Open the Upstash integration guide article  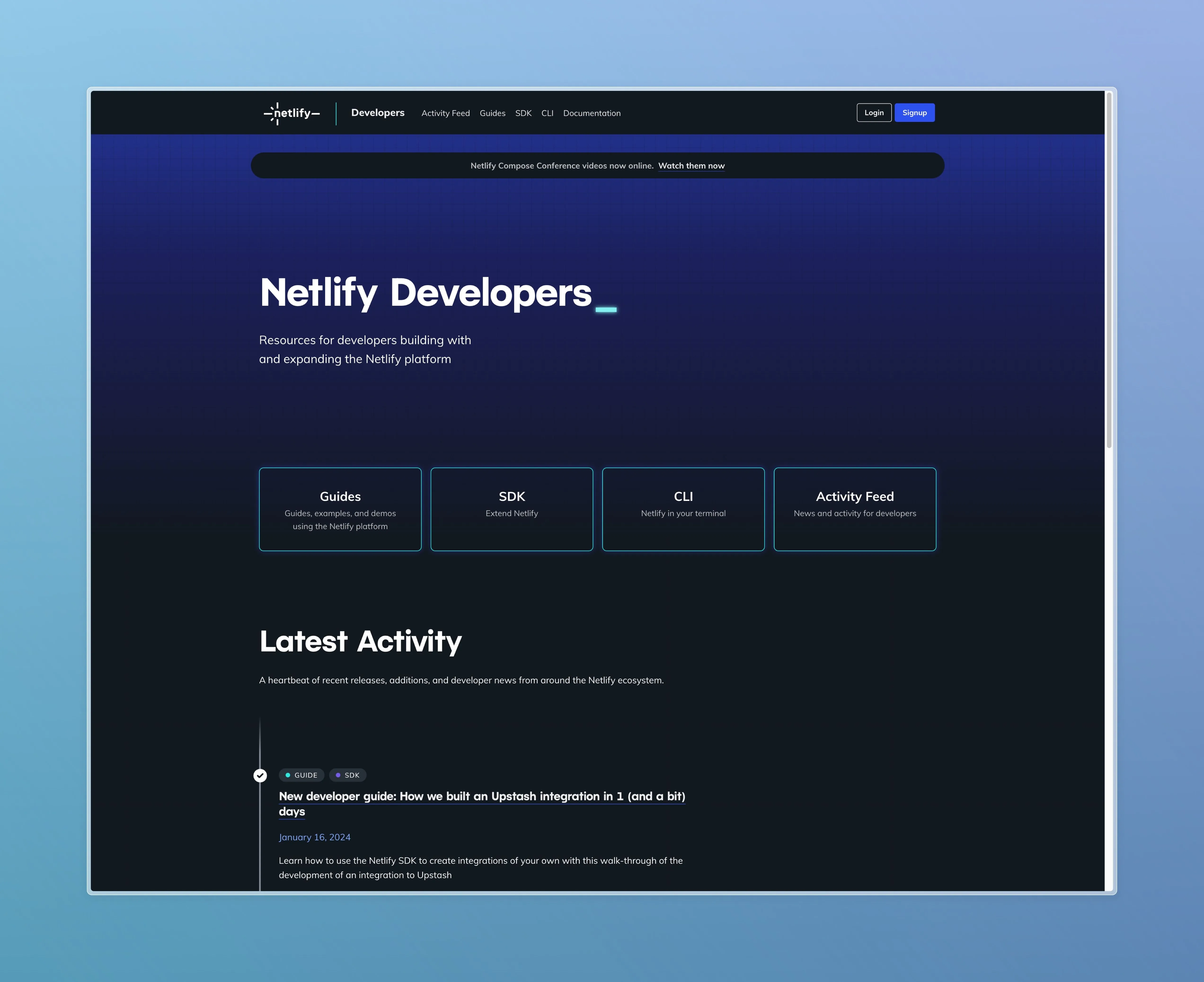[x=482, y=796]
